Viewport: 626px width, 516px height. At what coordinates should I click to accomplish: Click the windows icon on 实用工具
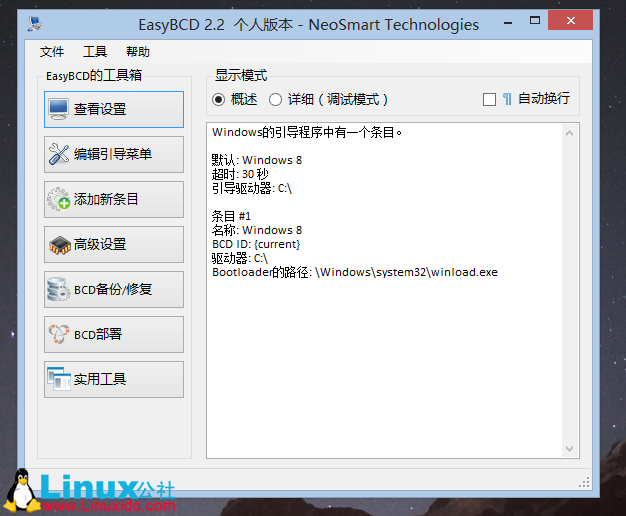[59, 379]
